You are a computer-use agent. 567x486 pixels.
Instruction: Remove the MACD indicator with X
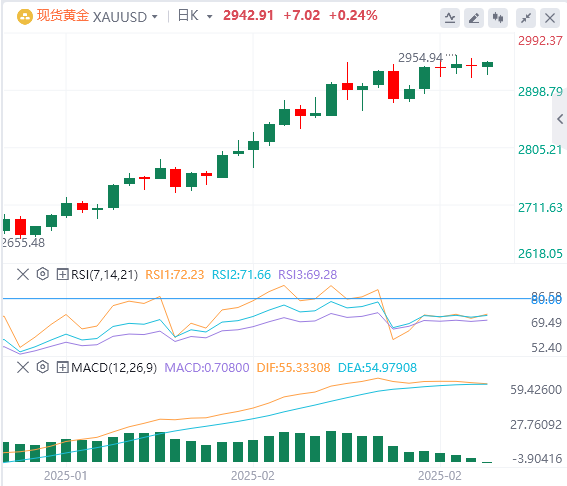click(23, 367)
